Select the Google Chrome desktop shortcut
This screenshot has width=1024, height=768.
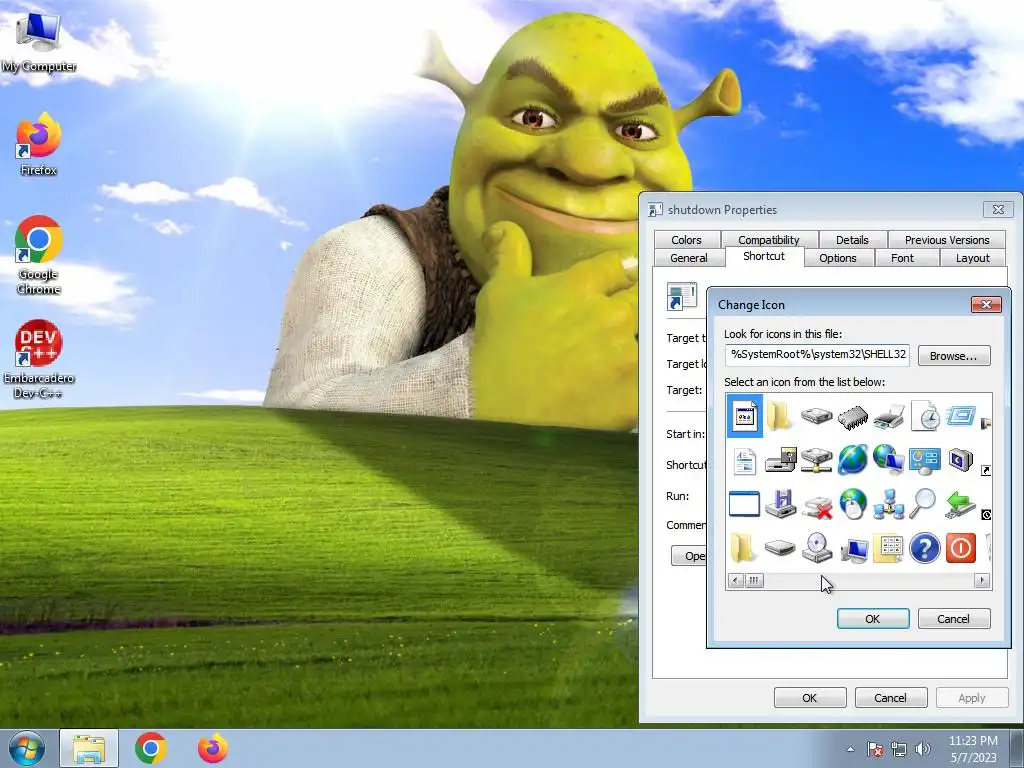pos(39,255)
